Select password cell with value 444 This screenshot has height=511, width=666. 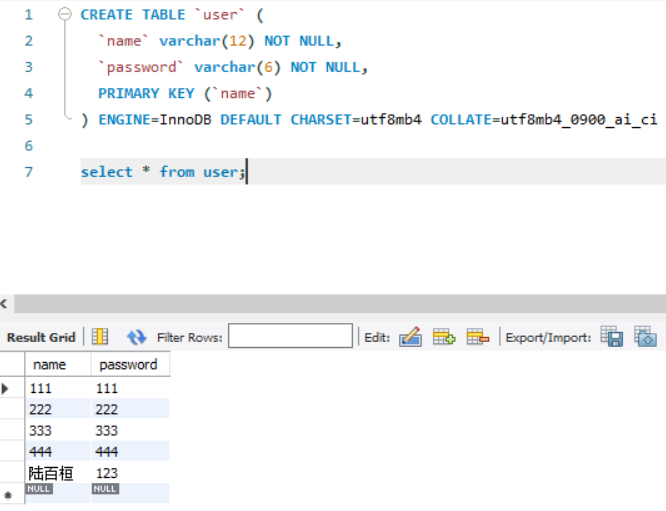point(130,451)
